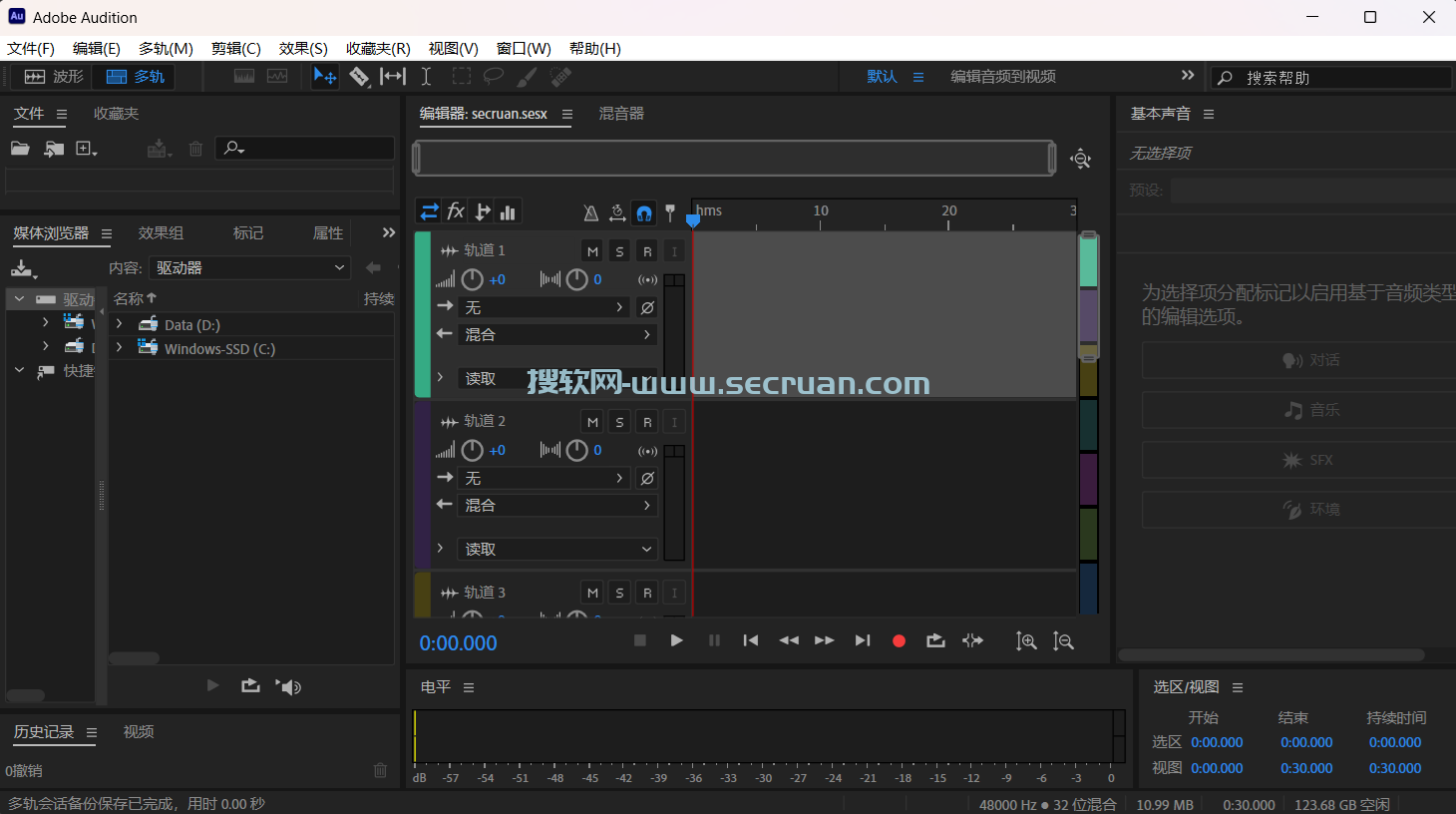Click the new file plus icon
The image size is (1456, 814).
(86, 149)
